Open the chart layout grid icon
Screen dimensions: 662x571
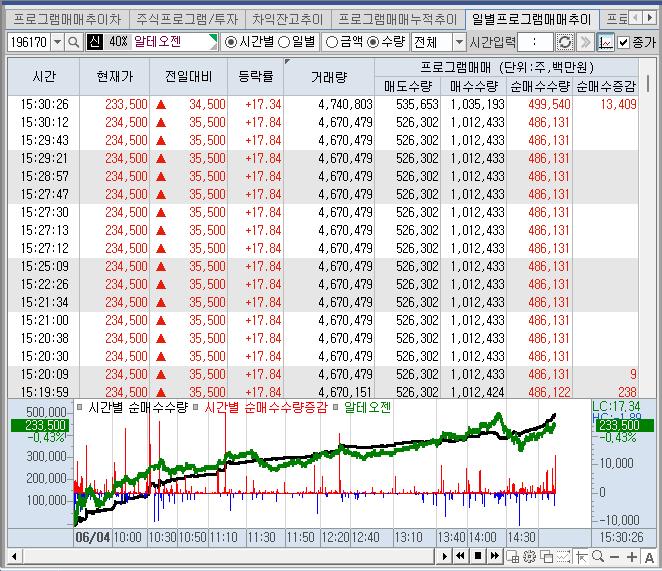coord(513,557)
